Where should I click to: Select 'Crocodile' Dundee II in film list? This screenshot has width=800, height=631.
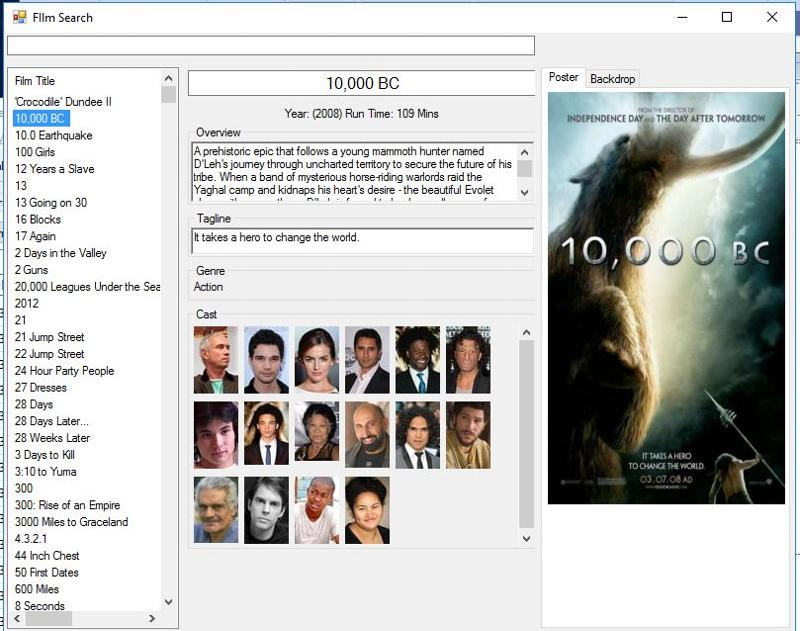pos(63,102)
